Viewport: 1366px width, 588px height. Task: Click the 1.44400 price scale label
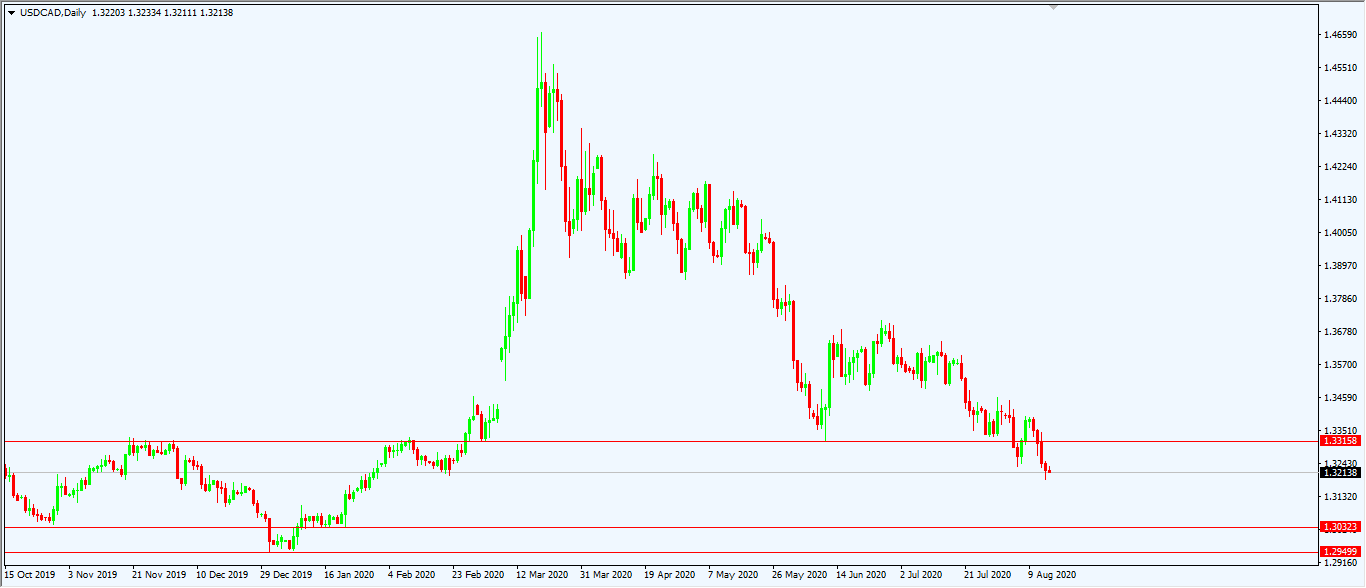(1340, 101)
